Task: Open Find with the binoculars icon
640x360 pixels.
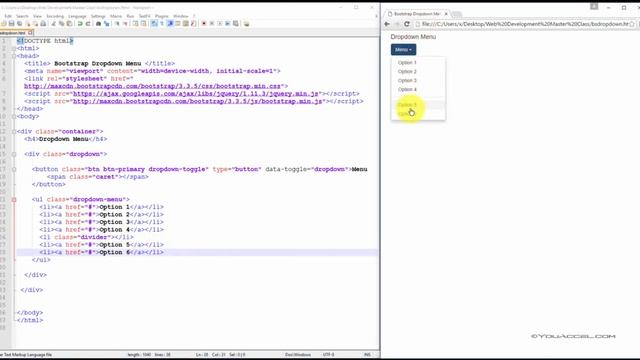Action: [x=98, y=24]
